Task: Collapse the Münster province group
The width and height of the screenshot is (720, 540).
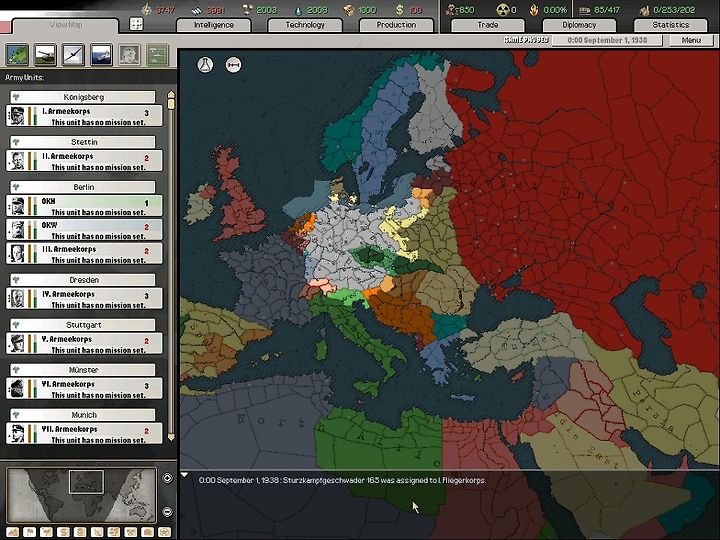Action: (x=16, y=370)
